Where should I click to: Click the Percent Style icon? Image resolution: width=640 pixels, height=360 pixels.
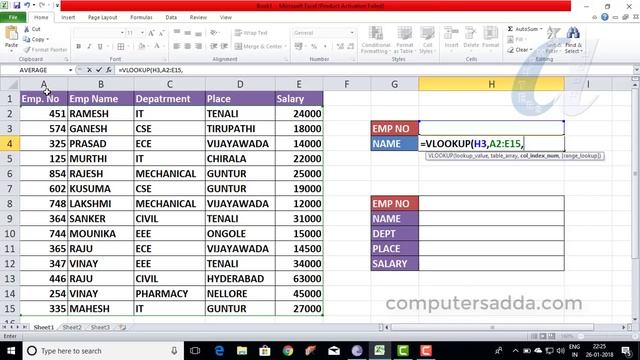point(314,46)
